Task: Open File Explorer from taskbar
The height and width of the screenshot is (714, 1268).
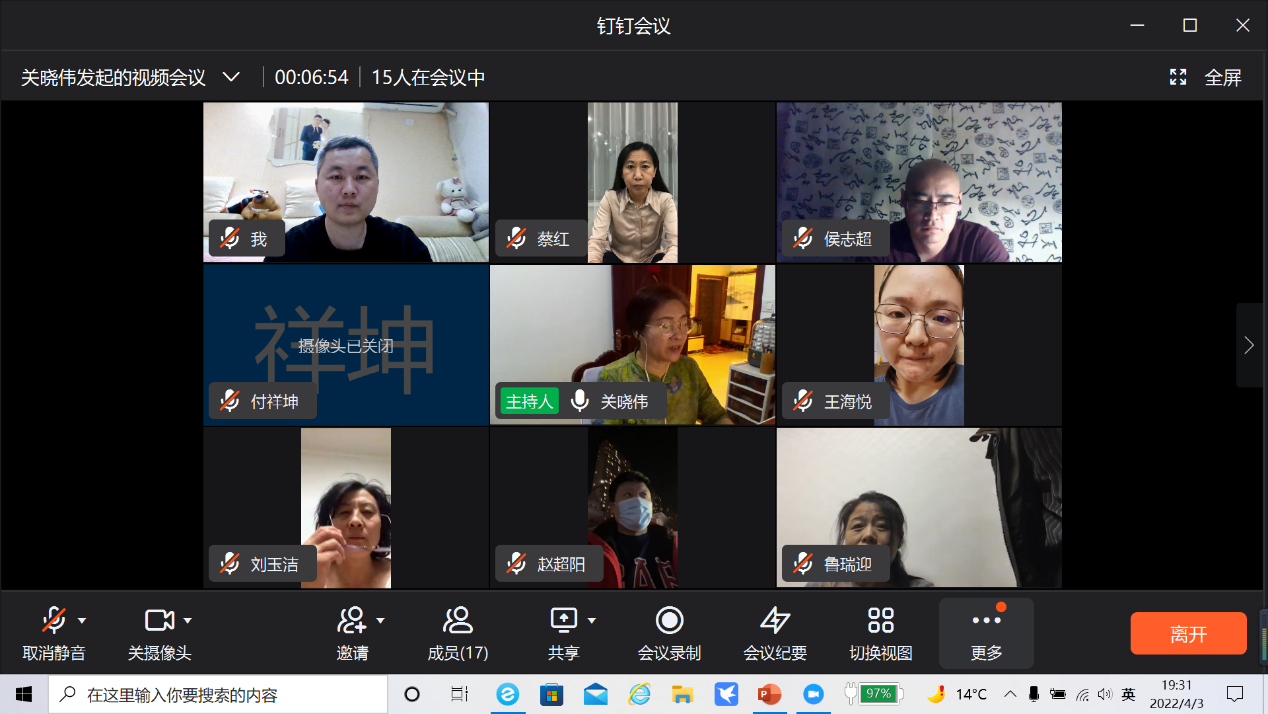Action: [683, 694]
